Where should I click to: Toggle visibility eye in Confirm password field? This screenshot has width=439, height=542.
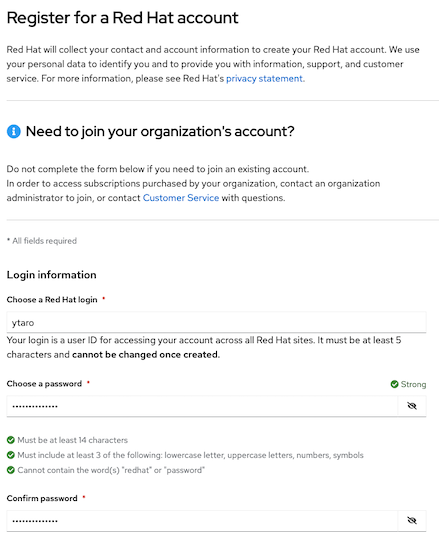[x=412, y=521]
